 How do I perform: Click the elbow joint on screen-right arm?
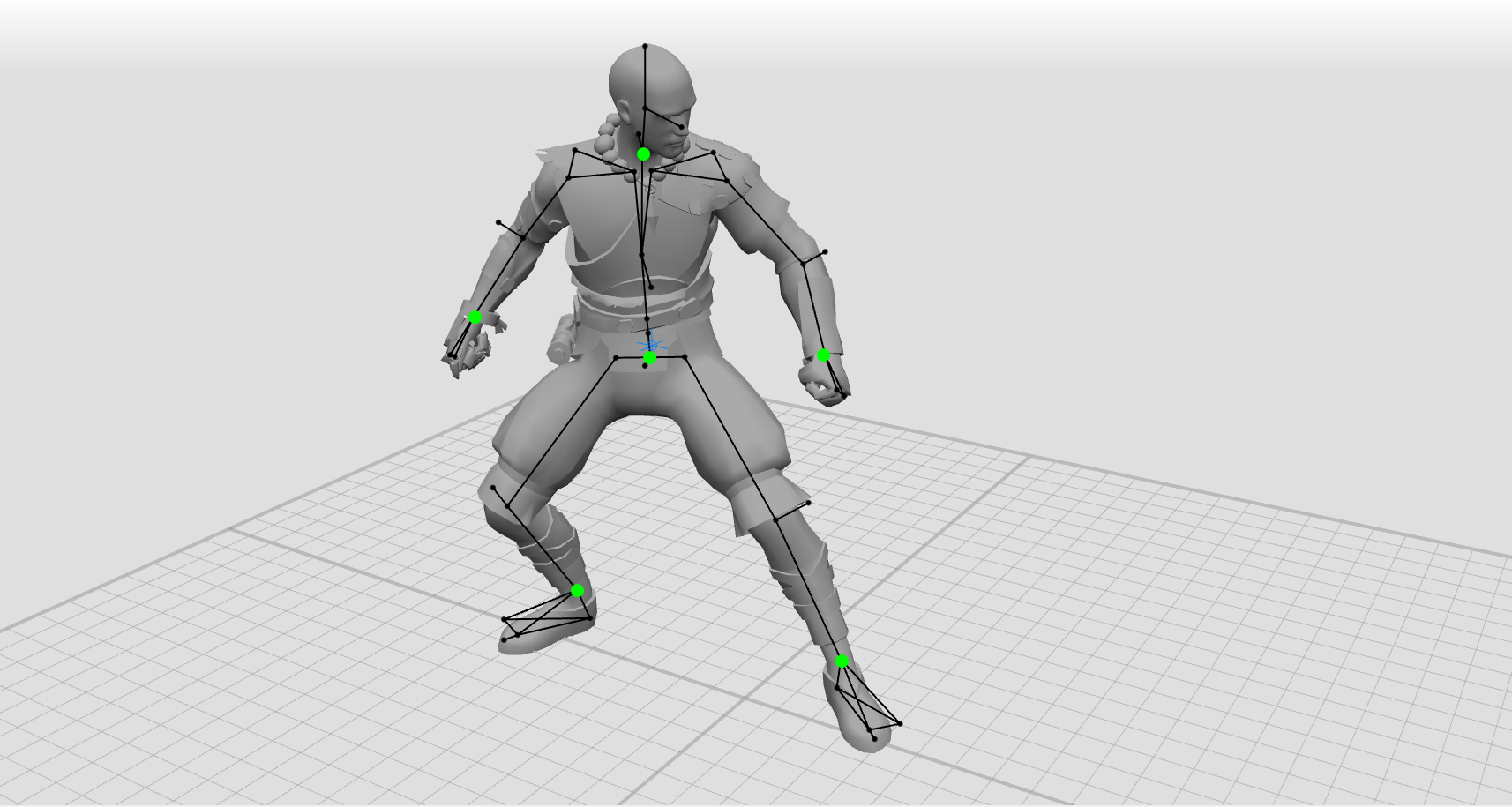(x=803, y=262)
